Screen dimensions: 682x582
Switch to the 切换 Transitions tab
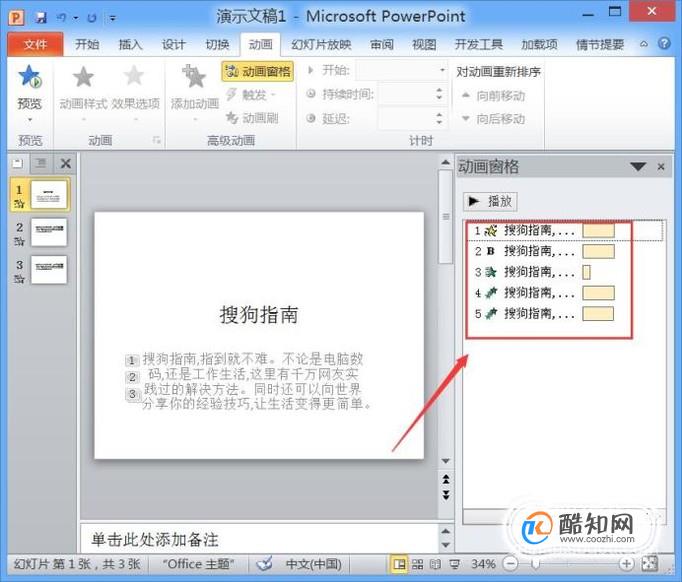point(217,44)
